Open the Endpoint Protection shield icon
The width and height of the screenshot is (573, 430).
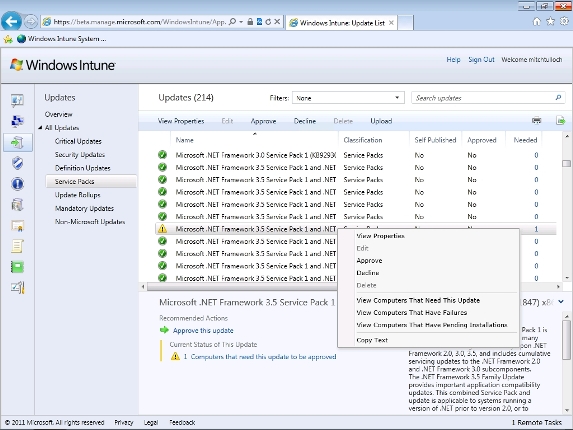coord(17,163)
